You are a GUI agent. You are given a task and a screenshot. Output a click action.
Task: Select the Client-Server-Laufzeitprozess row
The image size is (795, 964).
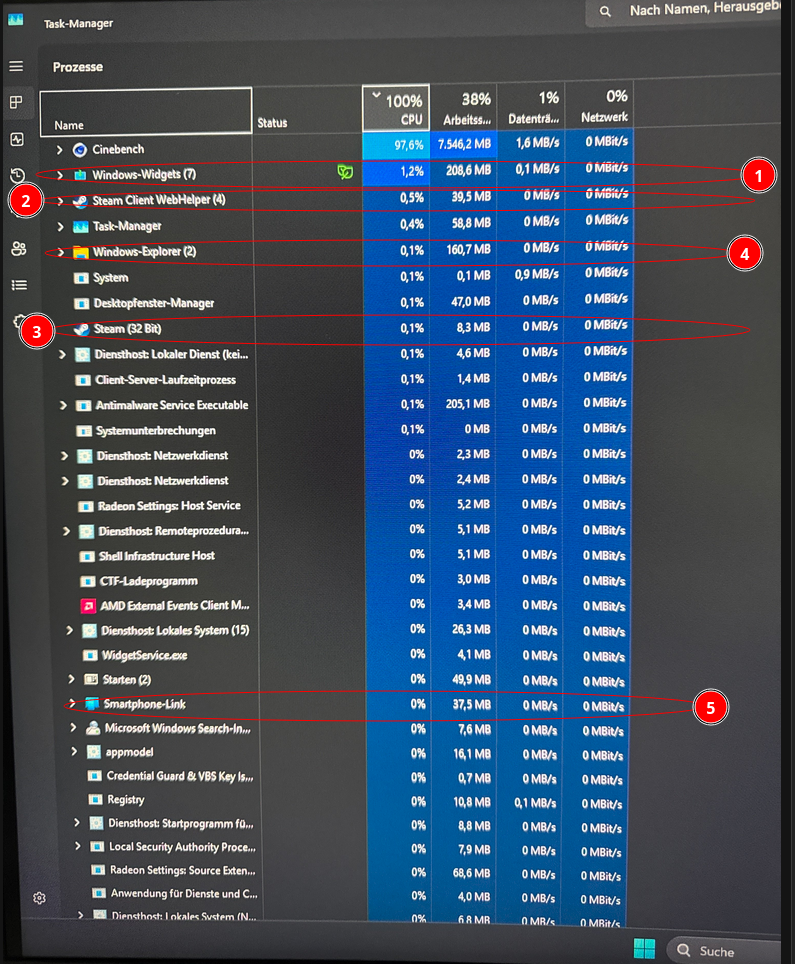click(x=338, y=380)
